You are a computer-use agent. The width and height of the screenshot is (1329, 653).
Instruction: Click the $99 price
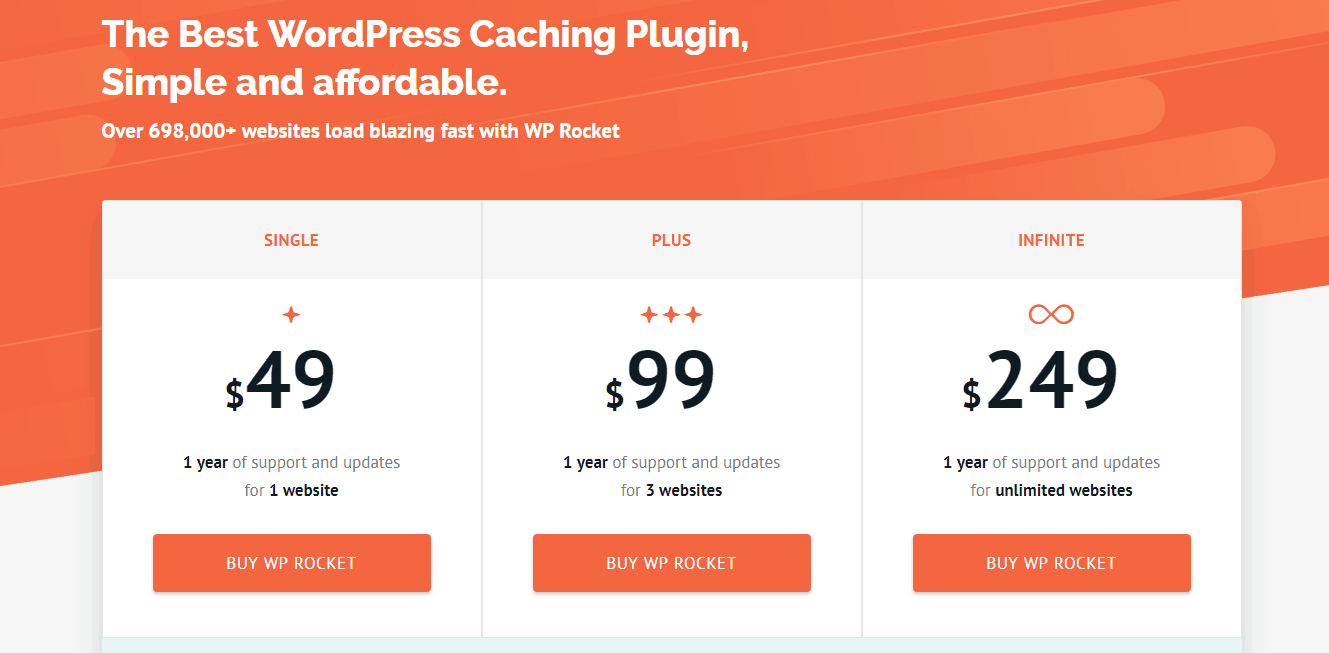click(661, 381)
